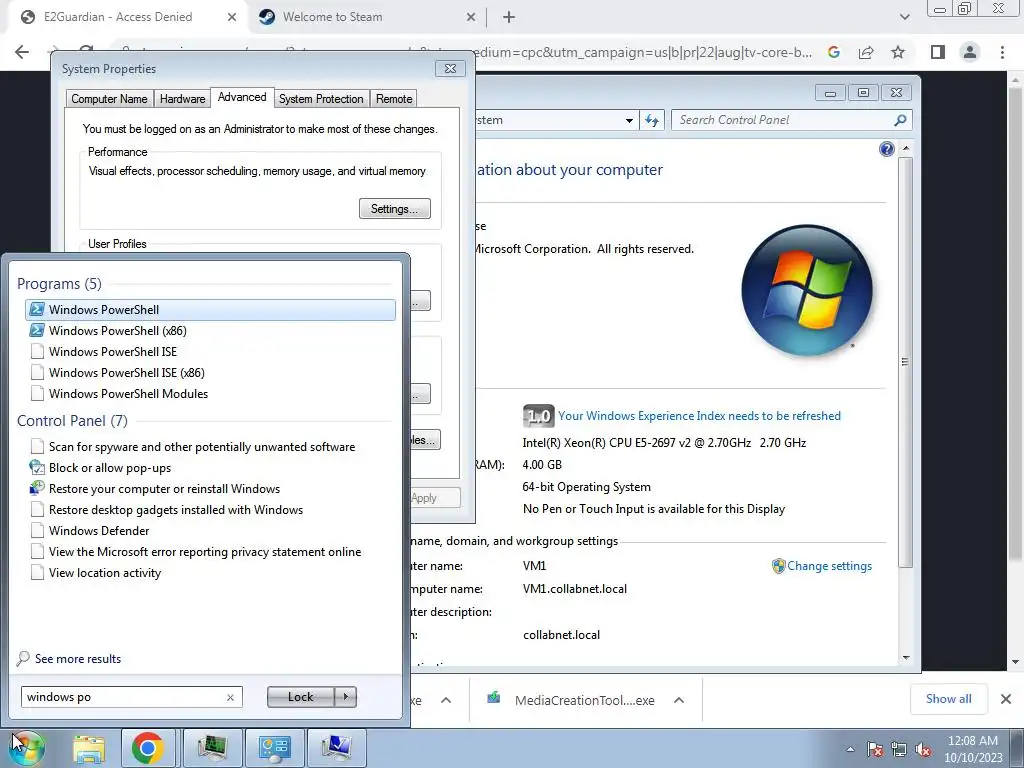Switch to the Computer Name tab

pos(109,99)
